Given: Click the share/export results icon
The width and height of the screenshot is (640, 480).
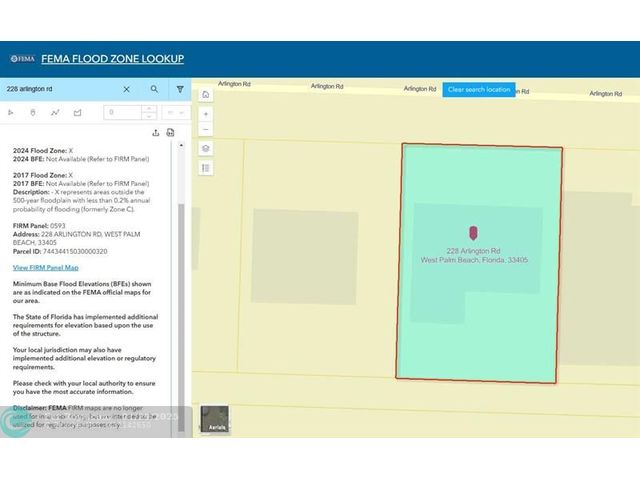Looking at the screenshot, I should coord(156,133).
